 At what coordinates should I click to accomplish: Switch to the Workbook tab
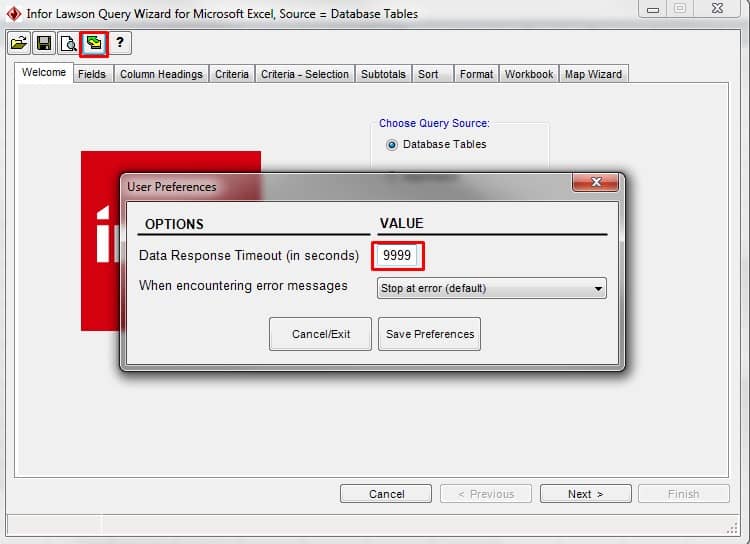[529, 74]
